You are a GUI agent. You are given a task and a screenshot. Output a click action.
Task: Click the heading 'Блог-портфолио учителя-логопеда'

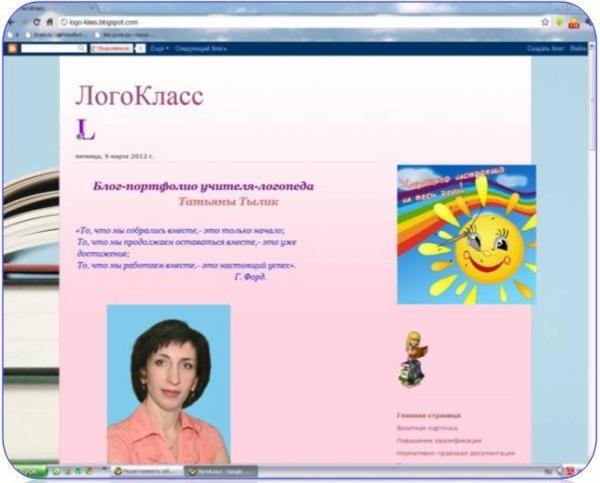click(203, 186)
